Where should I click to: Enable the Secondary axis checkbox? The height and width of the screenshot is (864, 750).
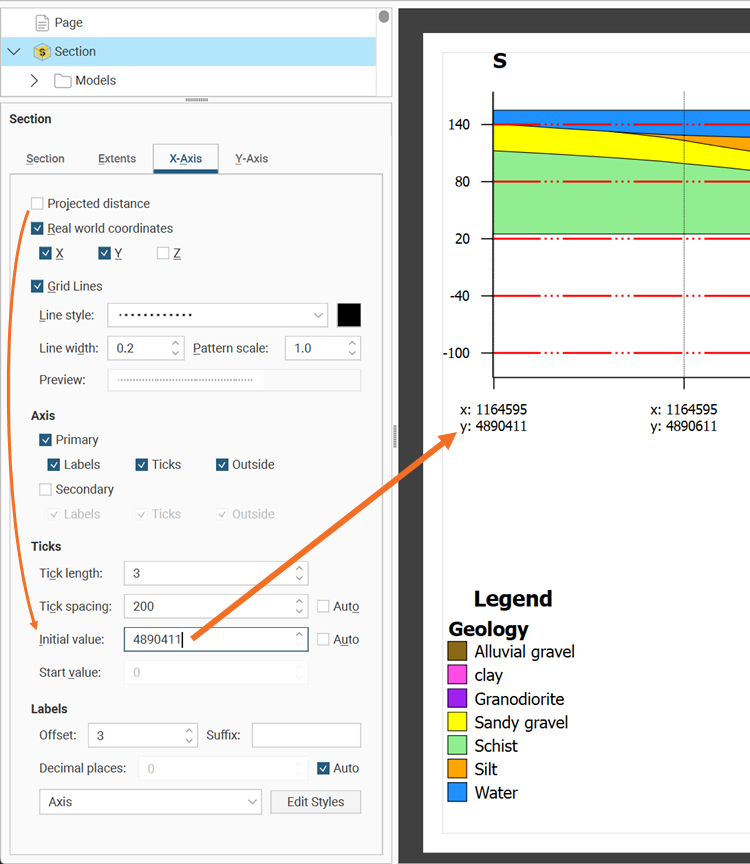tap(45, 490)
